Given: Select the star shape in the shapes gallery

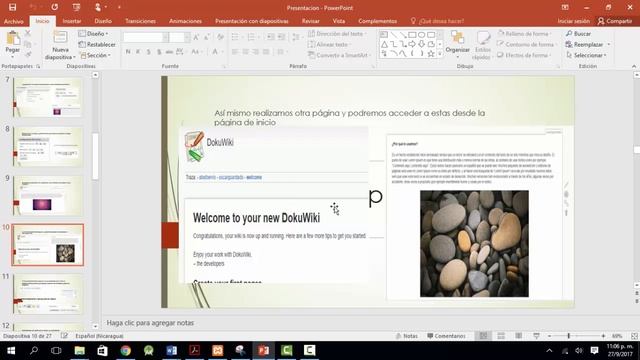Looking at the screenshot, I should point(431,53).
